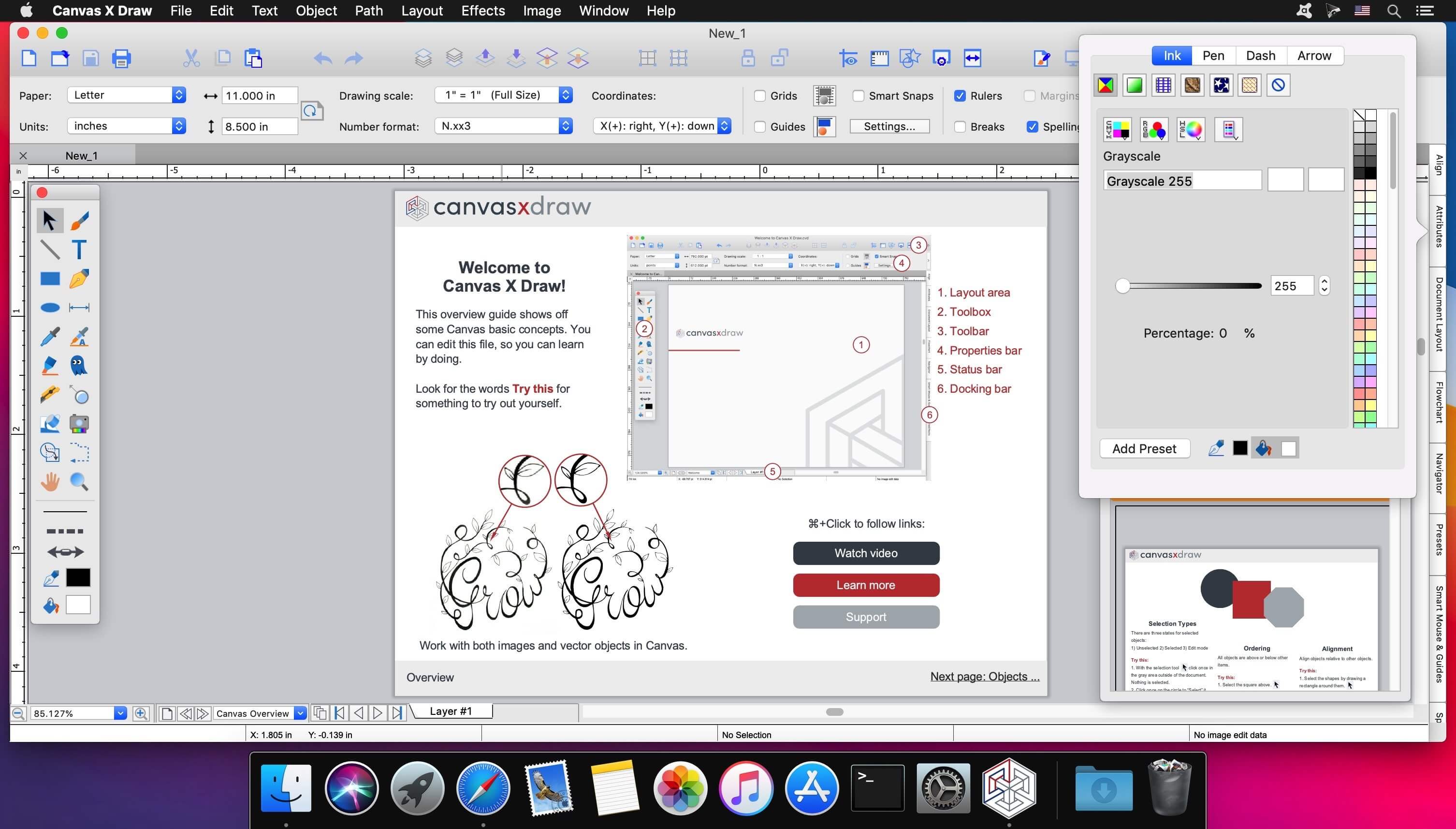
Task: Click the No Ink icon
Action: pos(1278,86)
